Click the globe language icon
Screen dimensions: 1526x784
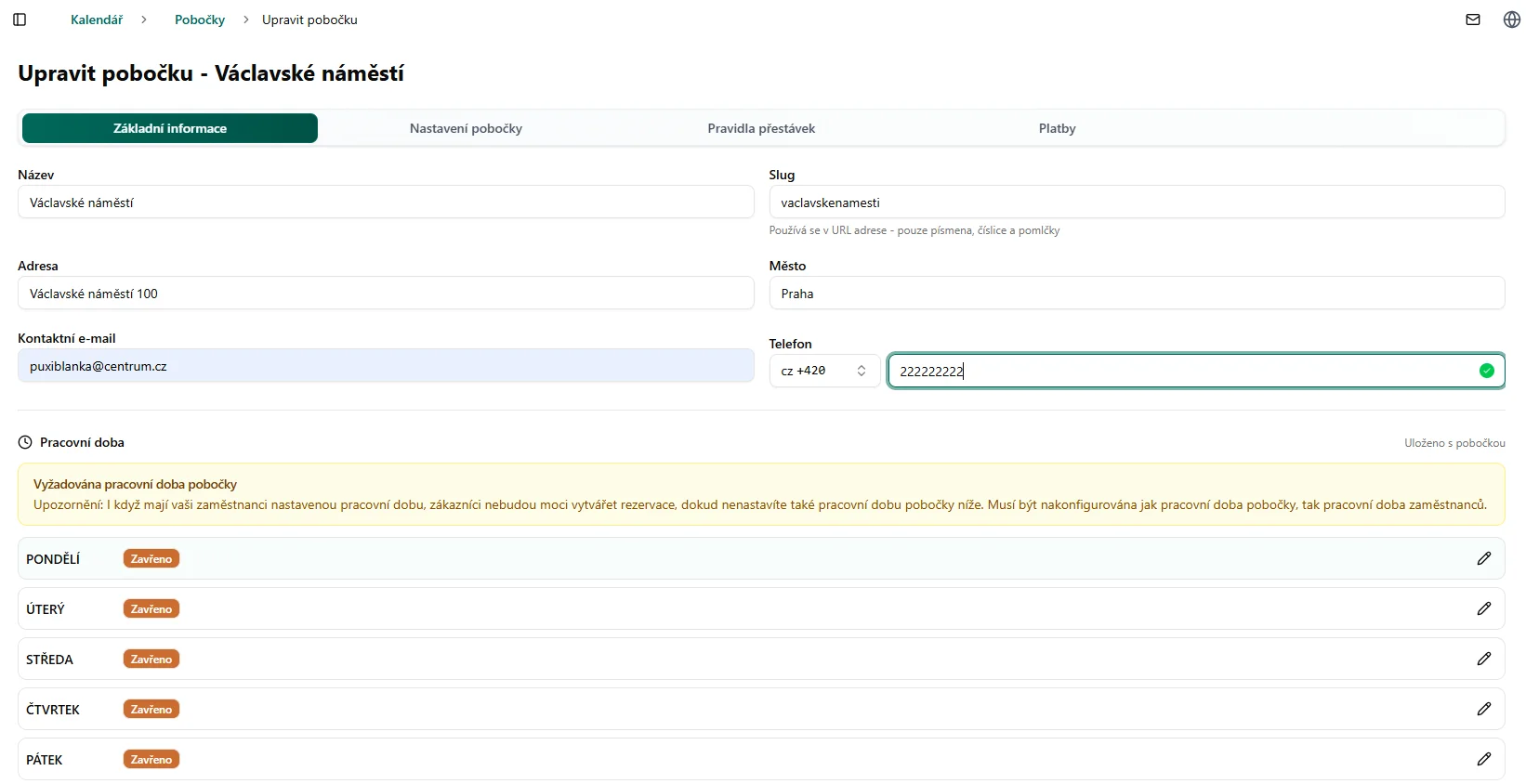[x=1511, y=20]
